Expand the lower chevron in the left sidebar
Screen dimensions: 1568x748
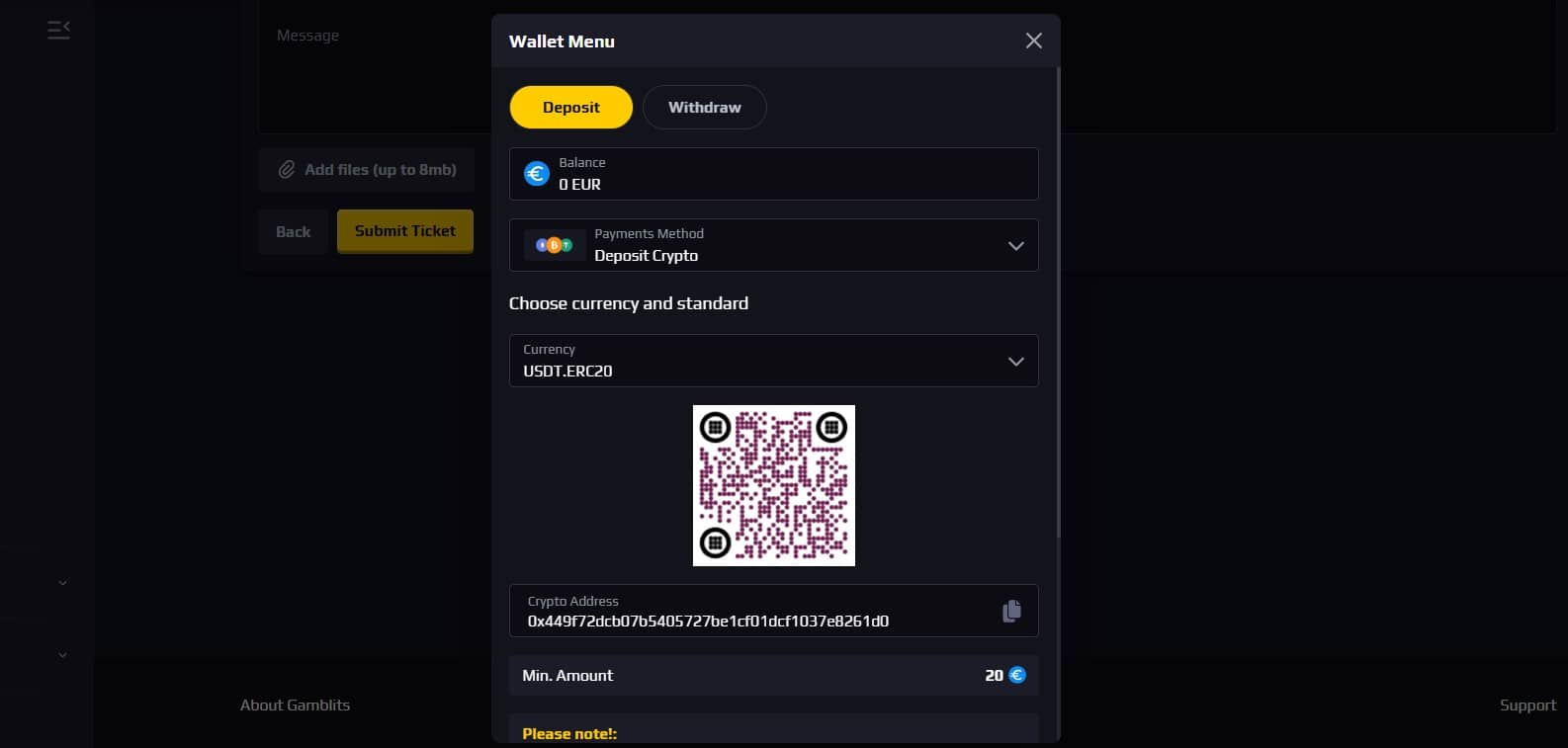62,655
